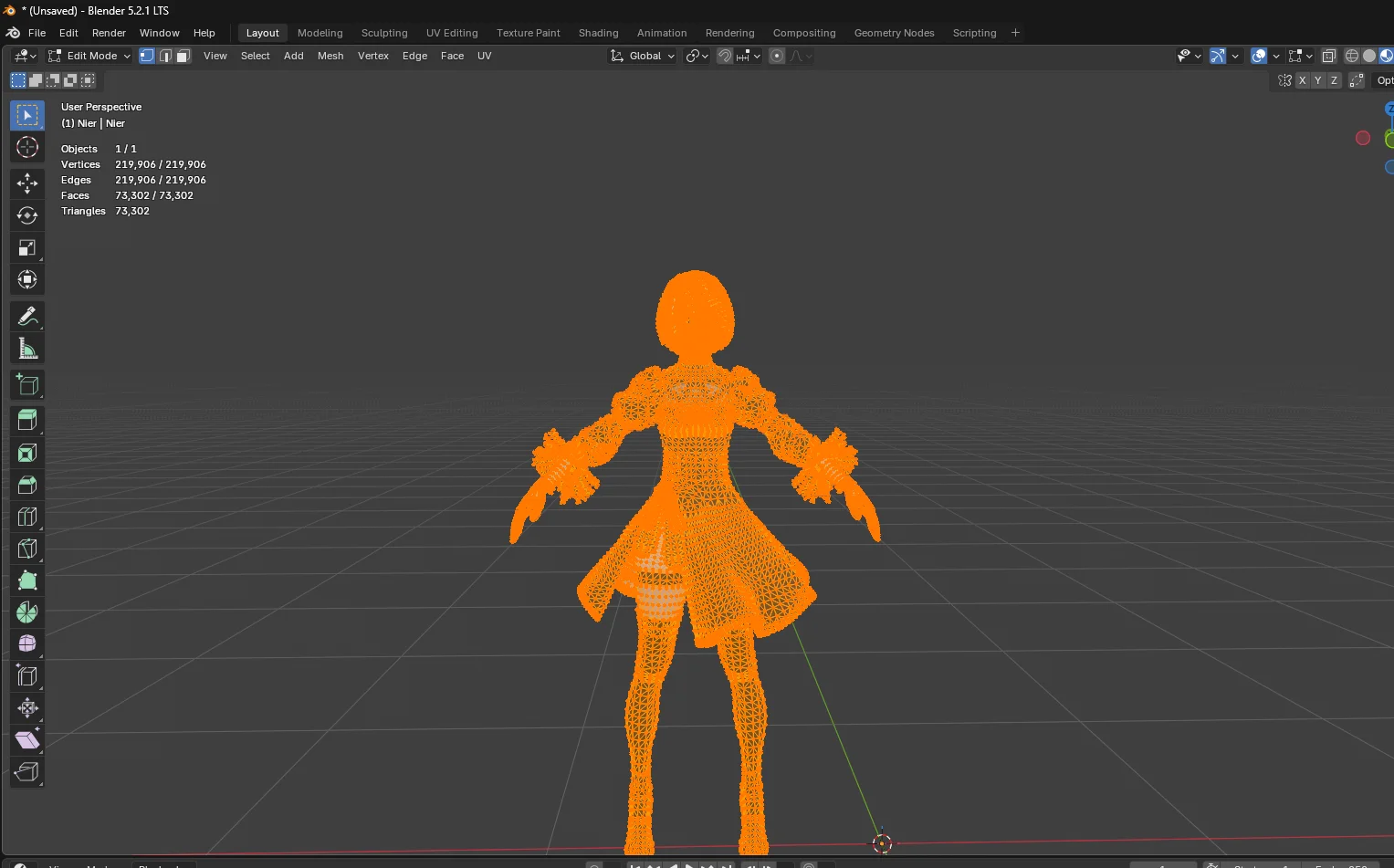
Task: Enable face select mode
Action: coord(183,56)
